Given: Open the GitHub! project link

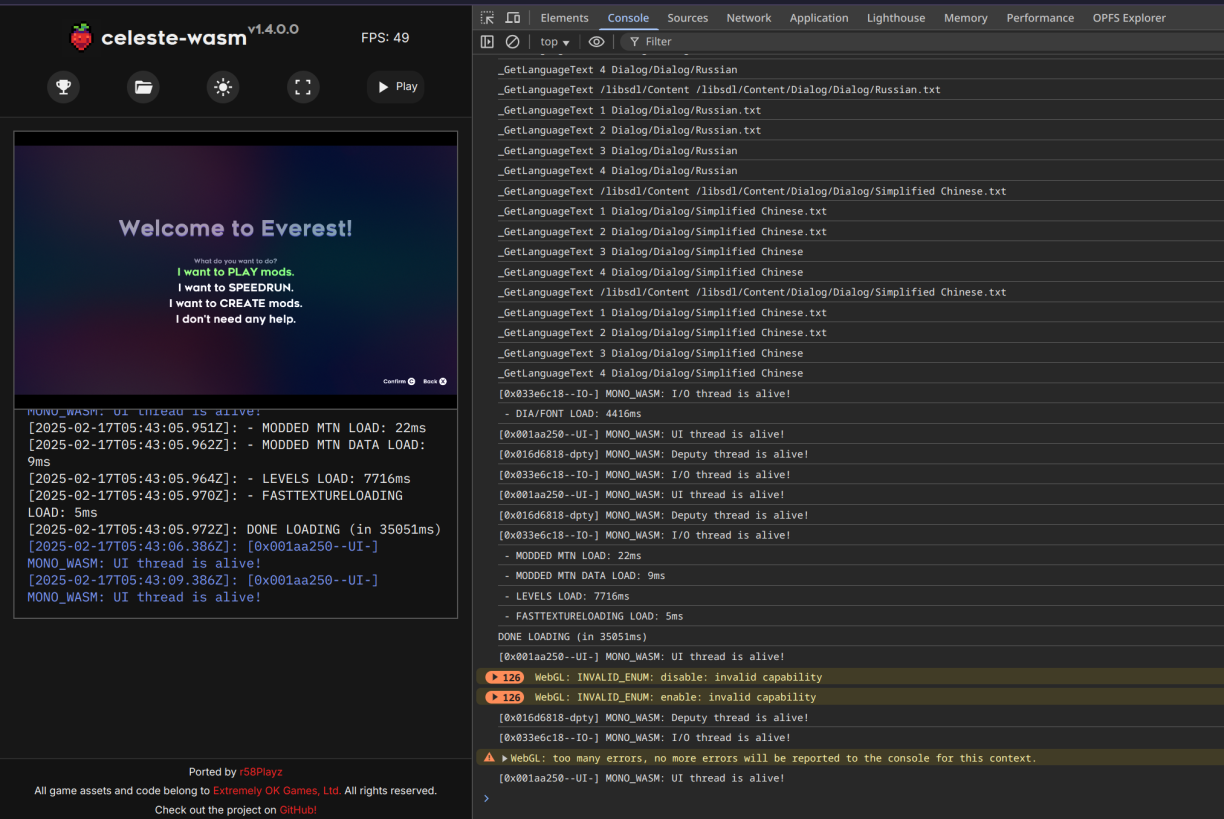Looking at the screenshot, I should (298, 810).
